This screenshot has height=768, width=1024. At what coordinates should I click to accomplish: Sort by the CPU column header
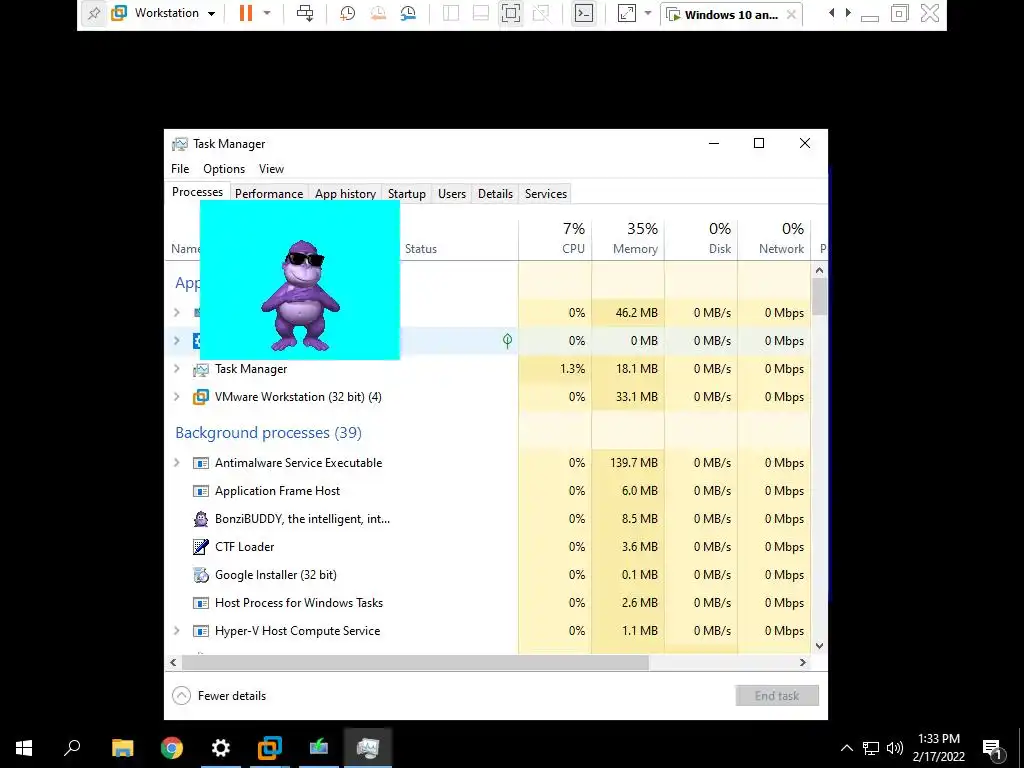pos(555,238)
